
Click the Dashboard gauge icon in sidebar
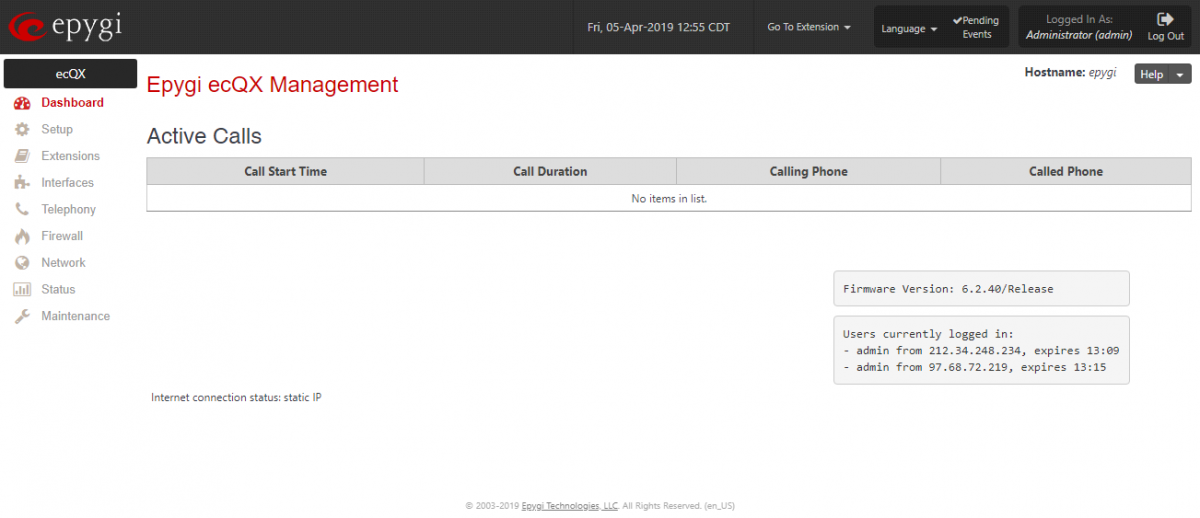click(22, 103)
